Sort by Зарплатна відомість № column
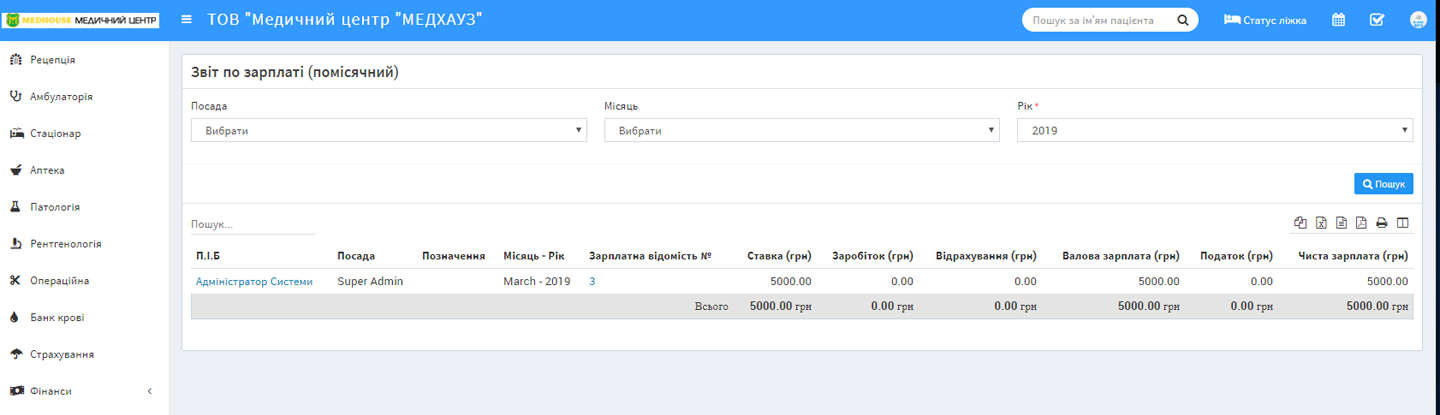This screenshot has height=415, width=1440. [650, 256]
